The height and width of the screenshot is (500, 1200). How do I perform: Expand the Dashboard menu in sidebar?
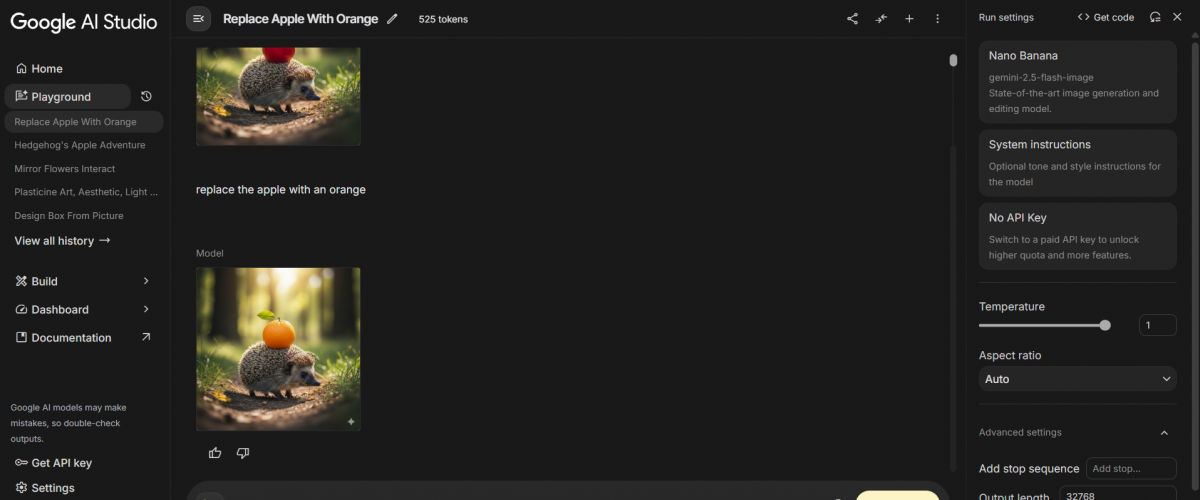pos(146,309)
